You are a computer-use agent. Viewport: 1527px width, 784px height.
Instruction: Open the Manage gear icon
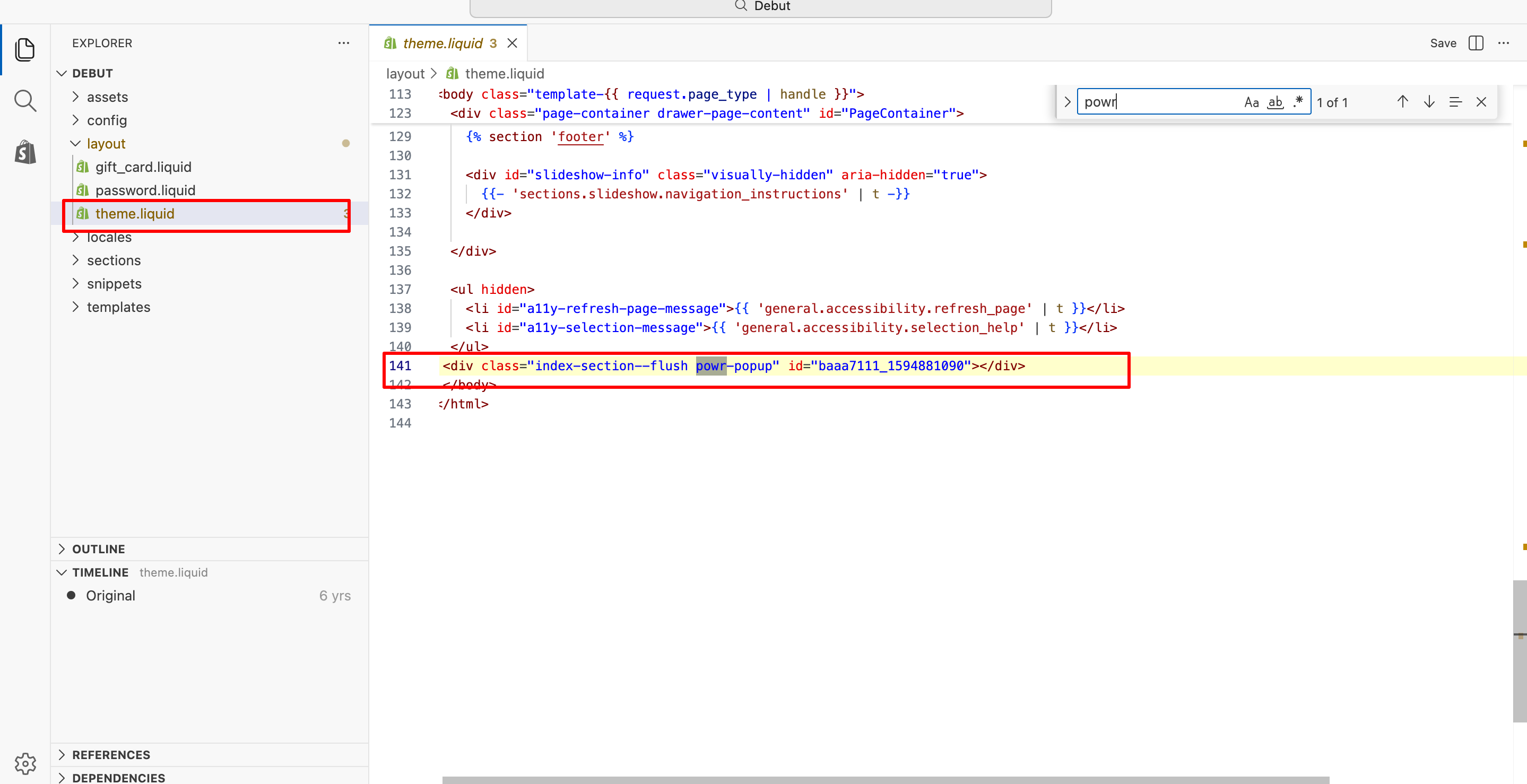click(x=25, y=763)
